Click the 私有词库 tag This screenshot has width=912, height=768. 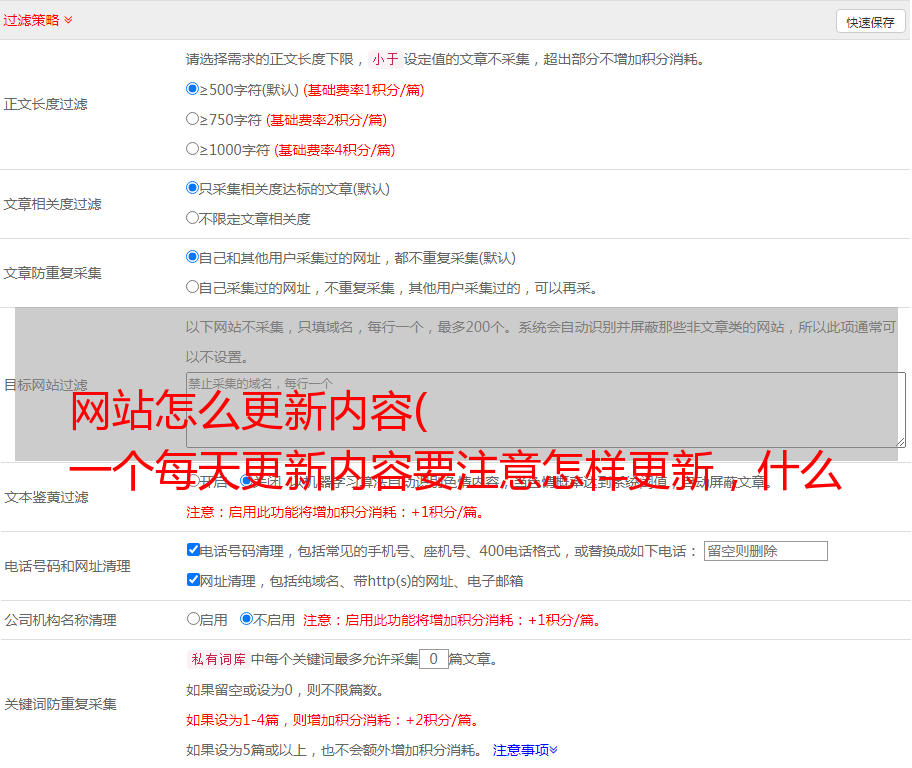(219, 659)
